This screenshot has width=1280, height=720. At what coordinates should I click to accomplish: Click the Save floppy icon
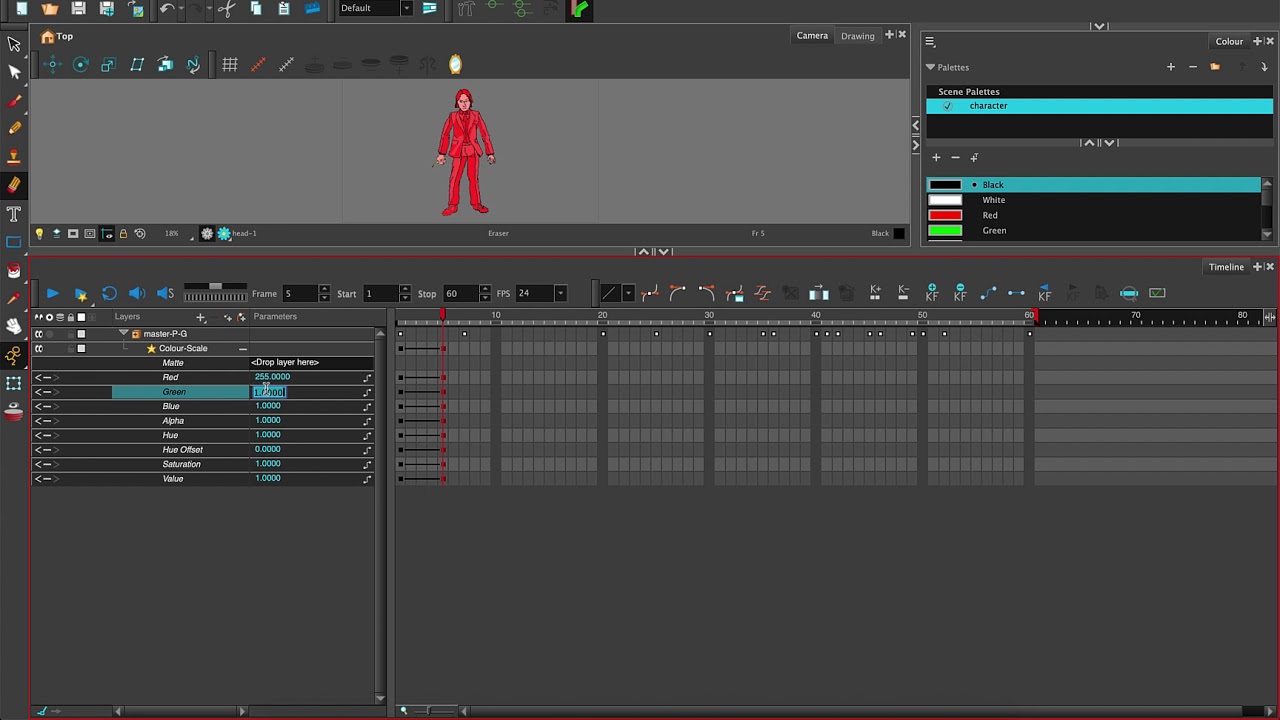78,9
